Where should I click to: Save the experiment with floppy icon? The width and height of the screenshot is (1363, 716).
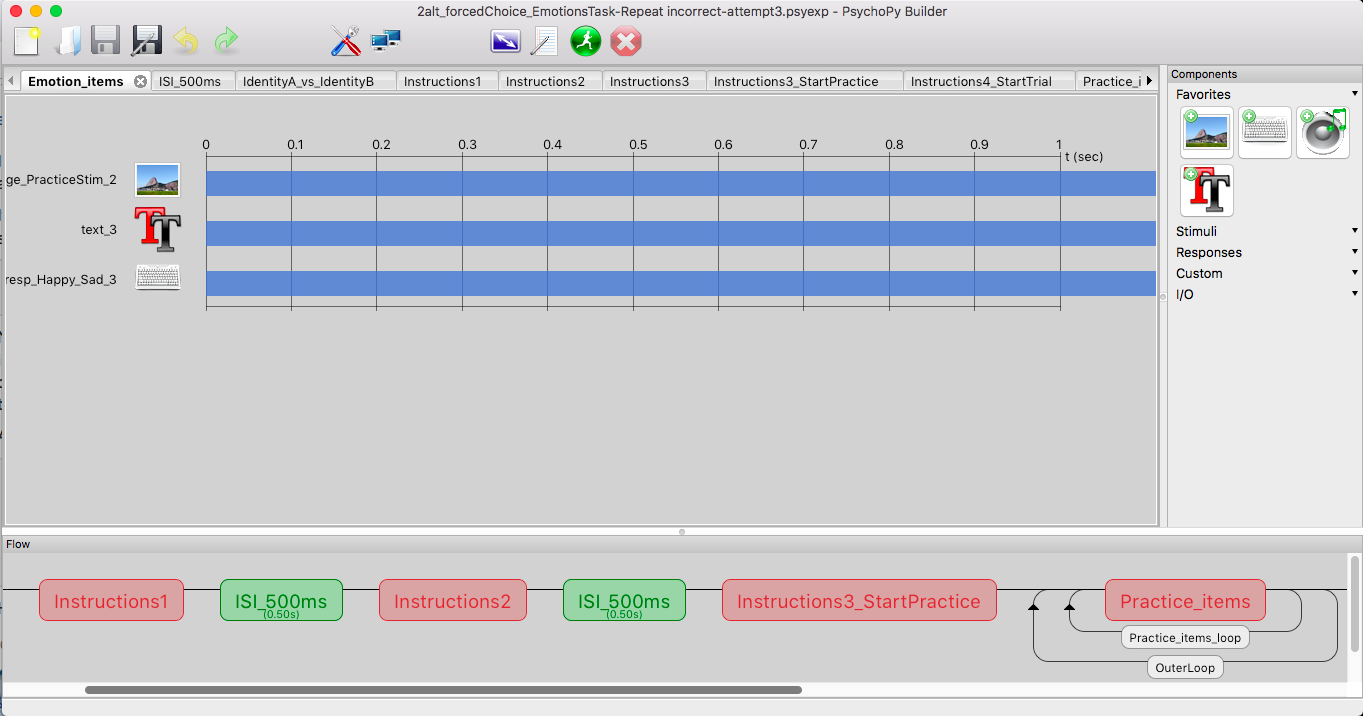point(106,41)
